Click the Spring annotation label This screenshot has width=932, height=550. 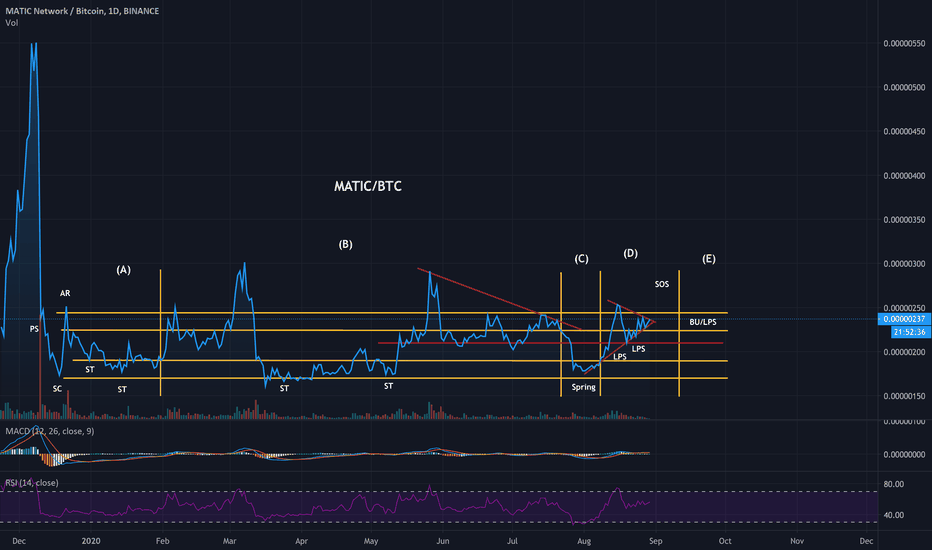click(583, 387)
